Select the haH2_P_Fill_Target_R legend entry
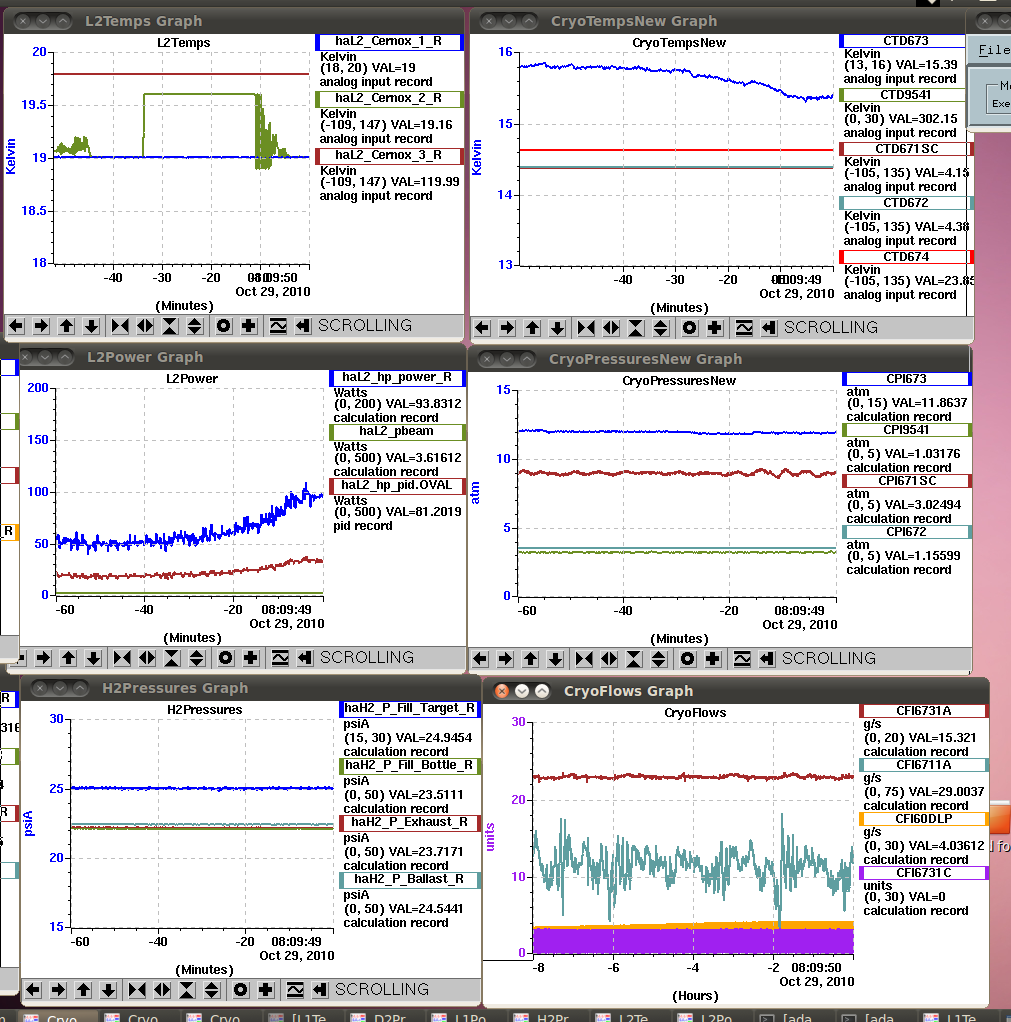 pos(410,708)
